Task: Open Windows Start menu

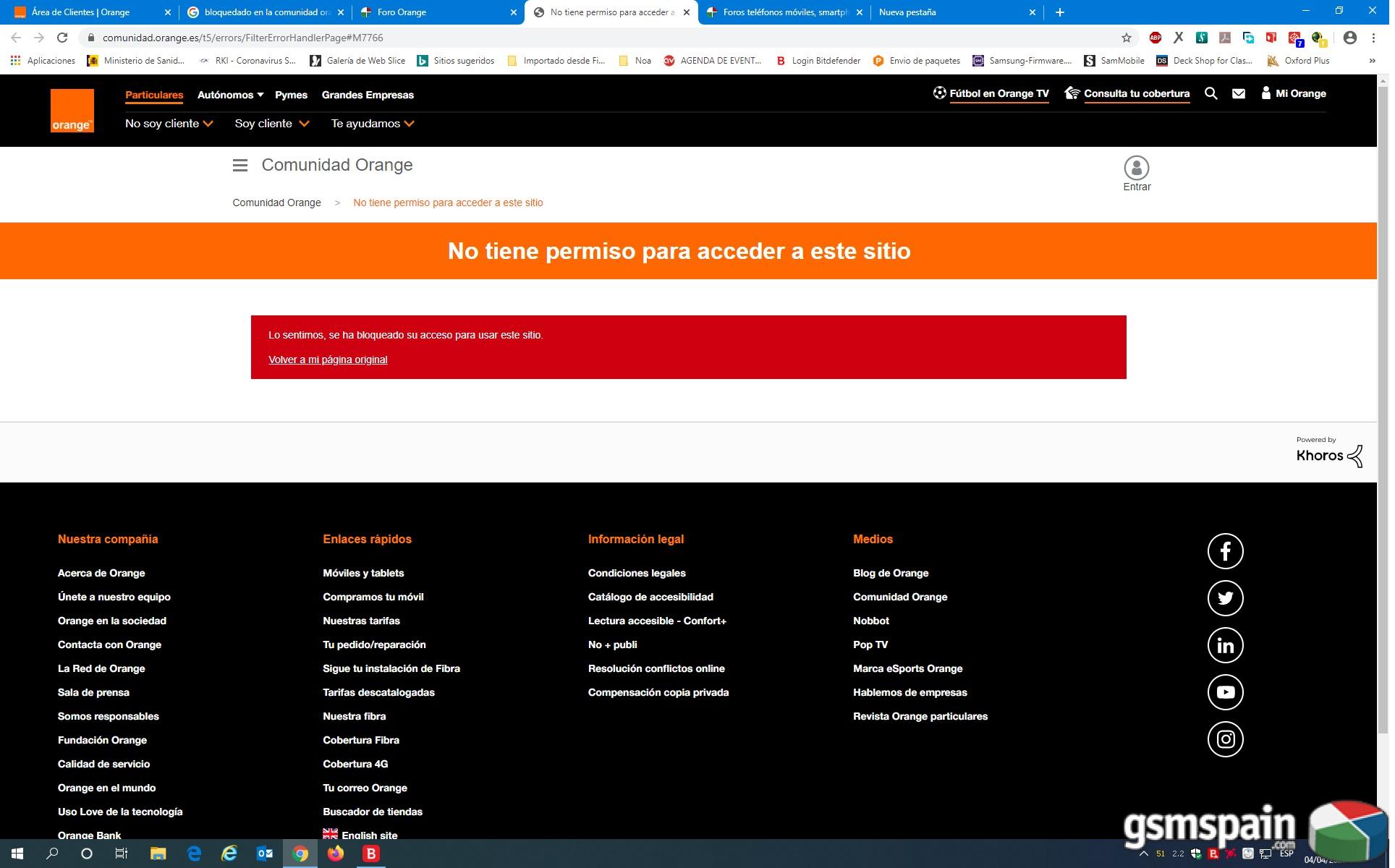Action: [17, 854]
